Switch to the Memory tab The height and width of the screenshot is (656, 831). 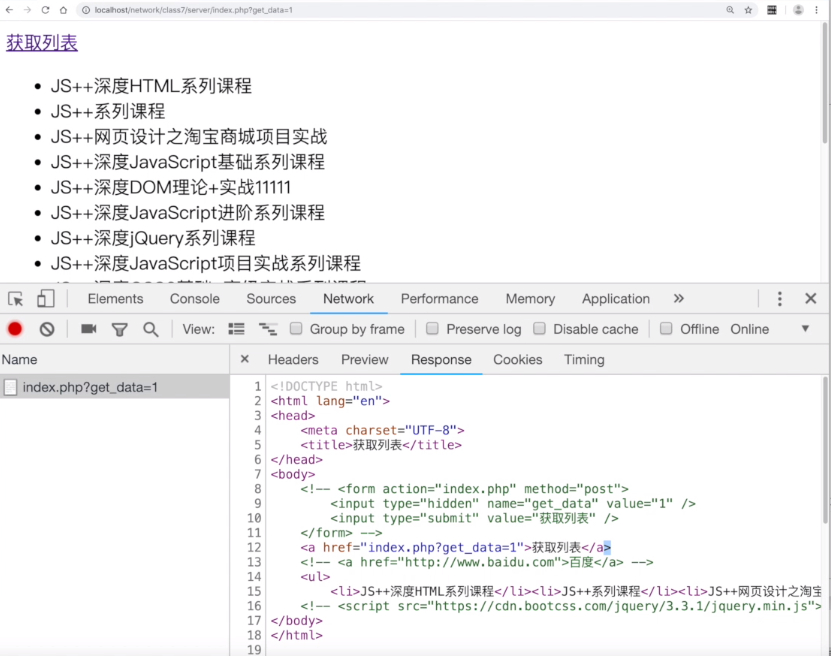pyautogui.click(x=531, y=299)
